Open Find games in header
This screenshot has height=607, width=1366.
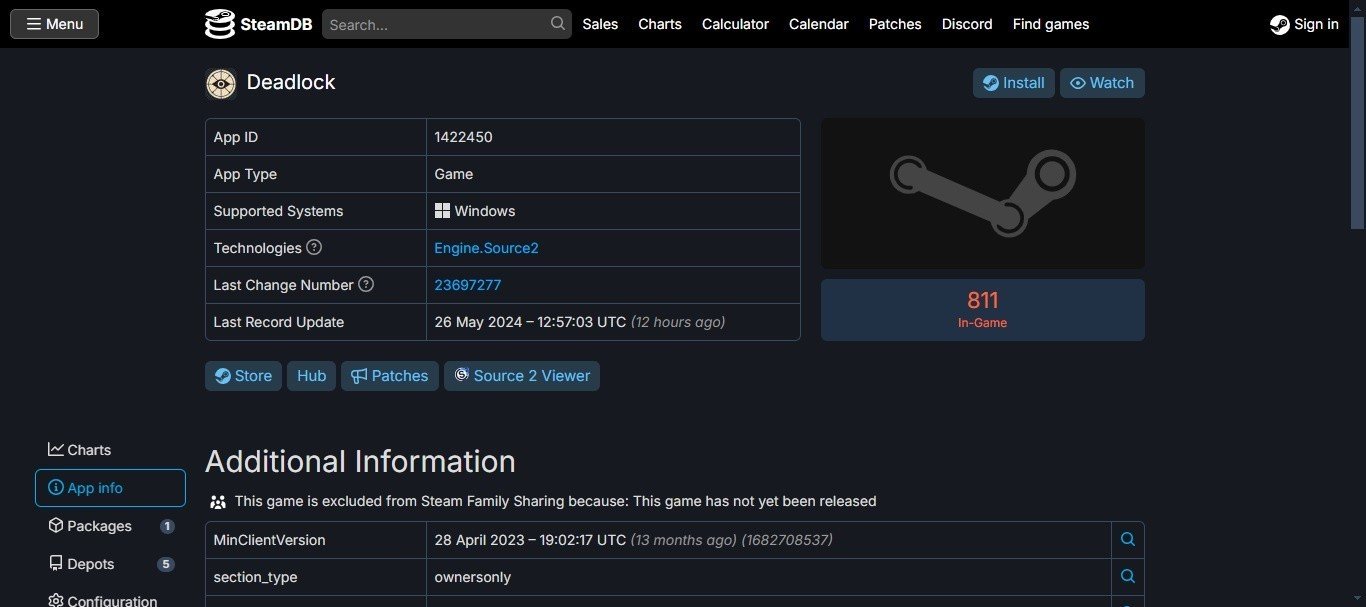click(x=1051, y=24)
